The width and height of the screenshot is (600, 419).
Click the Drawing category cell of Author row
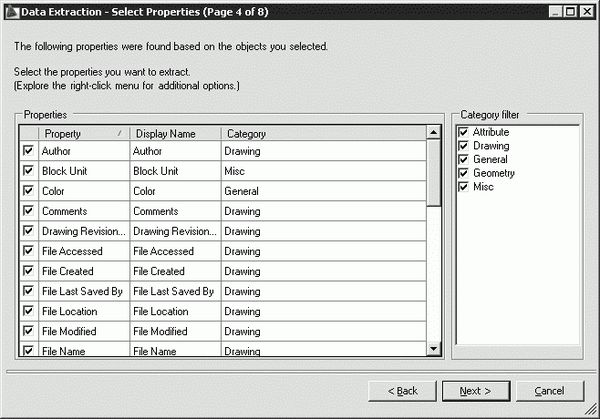[x=324, y=151]
